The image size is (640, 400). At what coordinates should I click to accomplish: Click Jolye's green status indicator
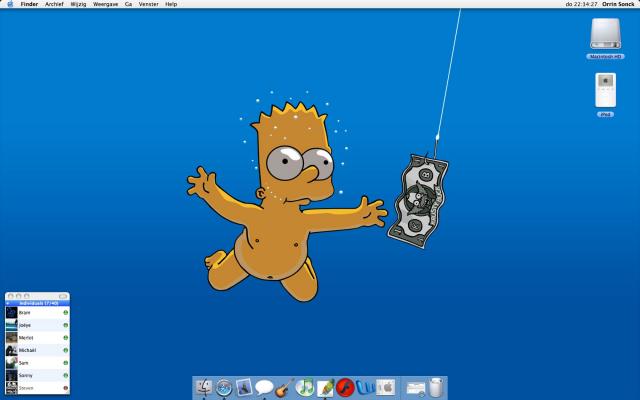point(65,325)
